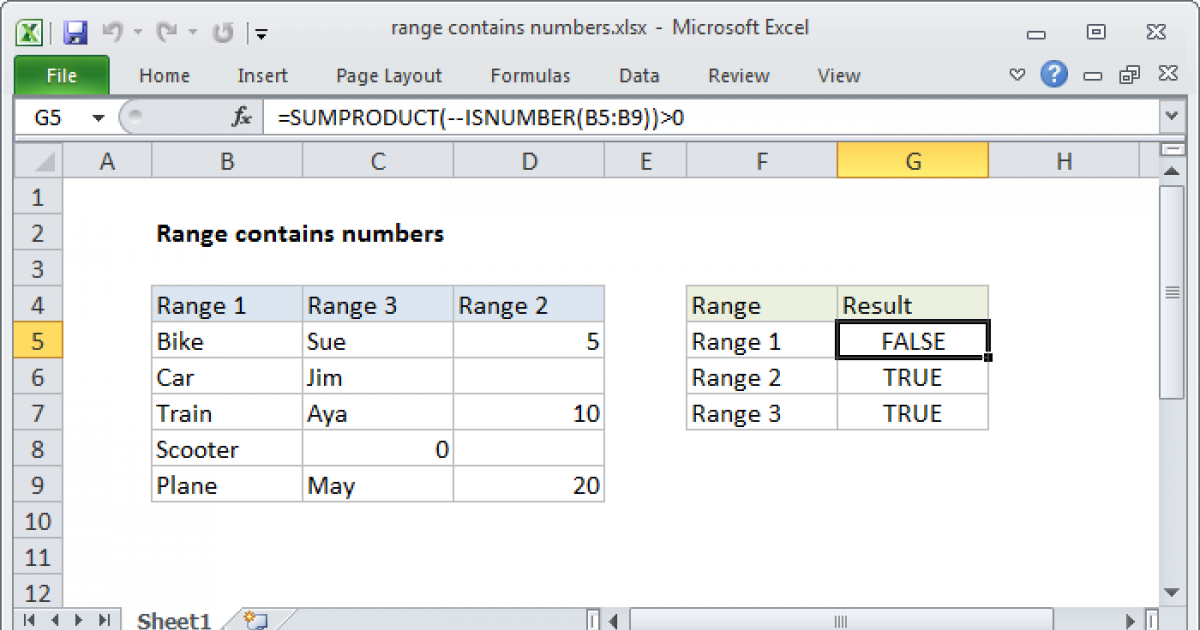1200x630 pixels.
Task: Open Customize Quick Access Toolbar dropdown
Action: point(261,33)
